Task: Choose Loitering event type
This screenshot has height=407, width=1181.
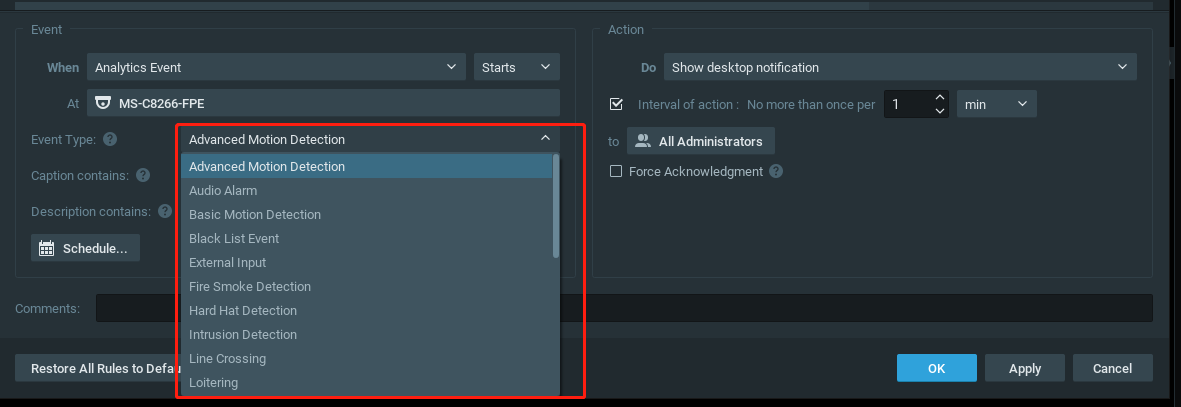Action: 367,383
